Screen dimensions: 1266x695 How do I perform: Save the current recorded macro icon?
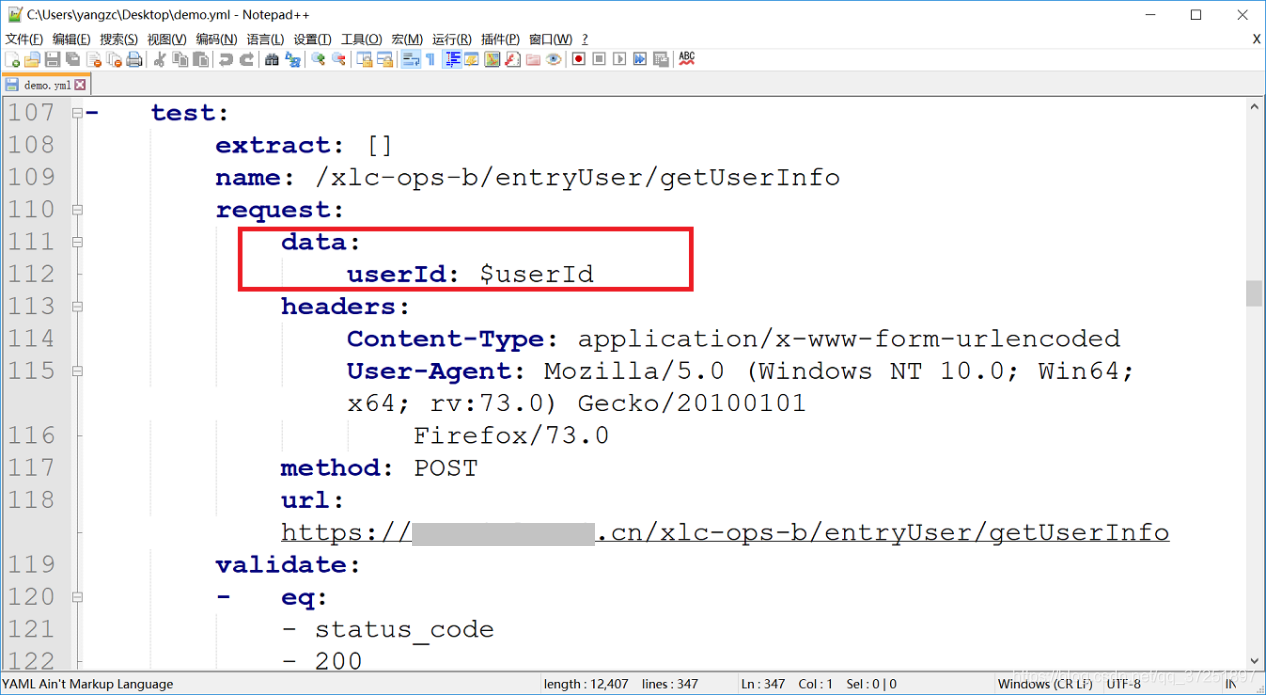(x=660, y=60)
